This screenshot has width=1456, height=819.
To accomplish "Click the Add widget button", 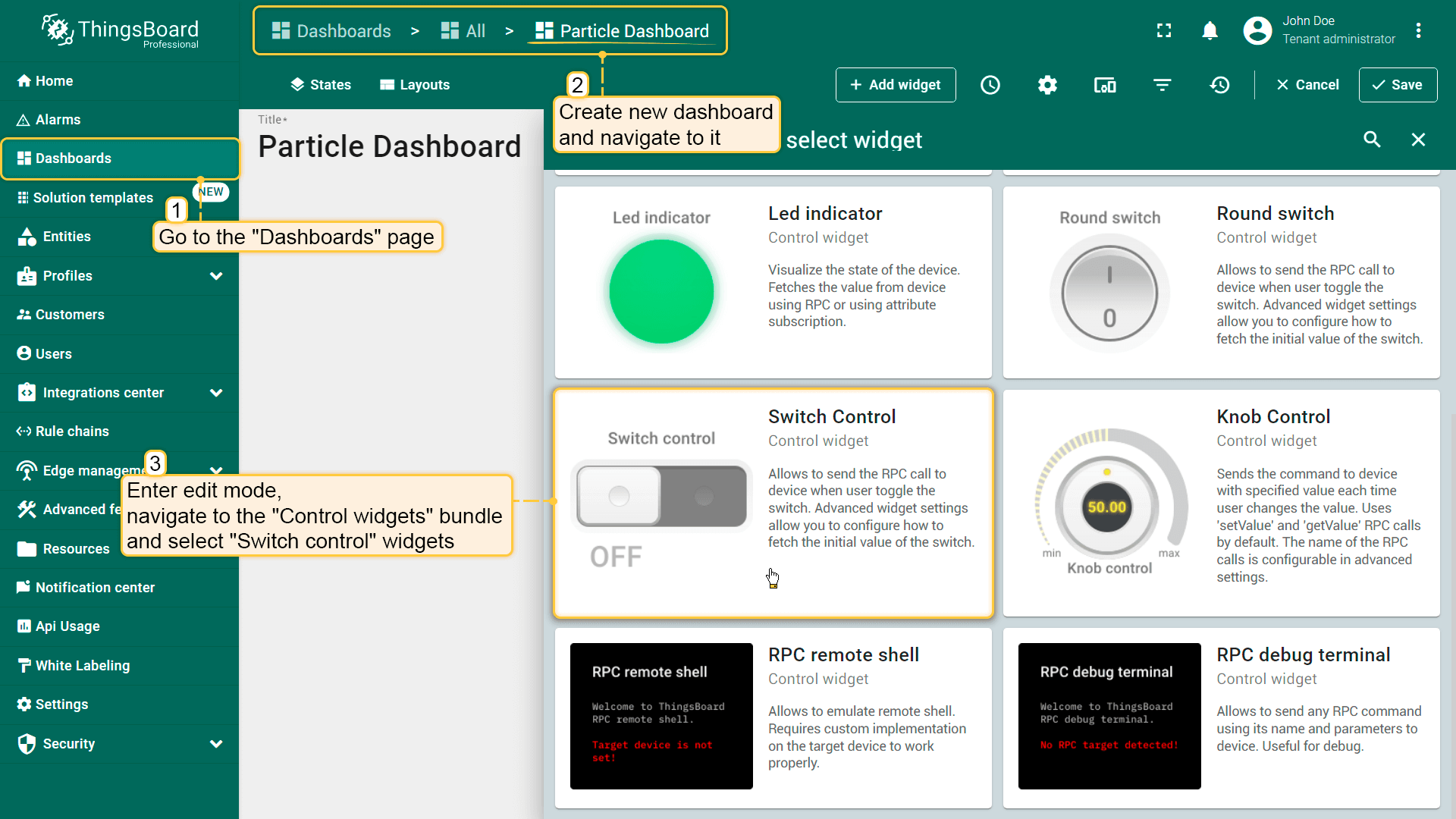I will point(896,85).
